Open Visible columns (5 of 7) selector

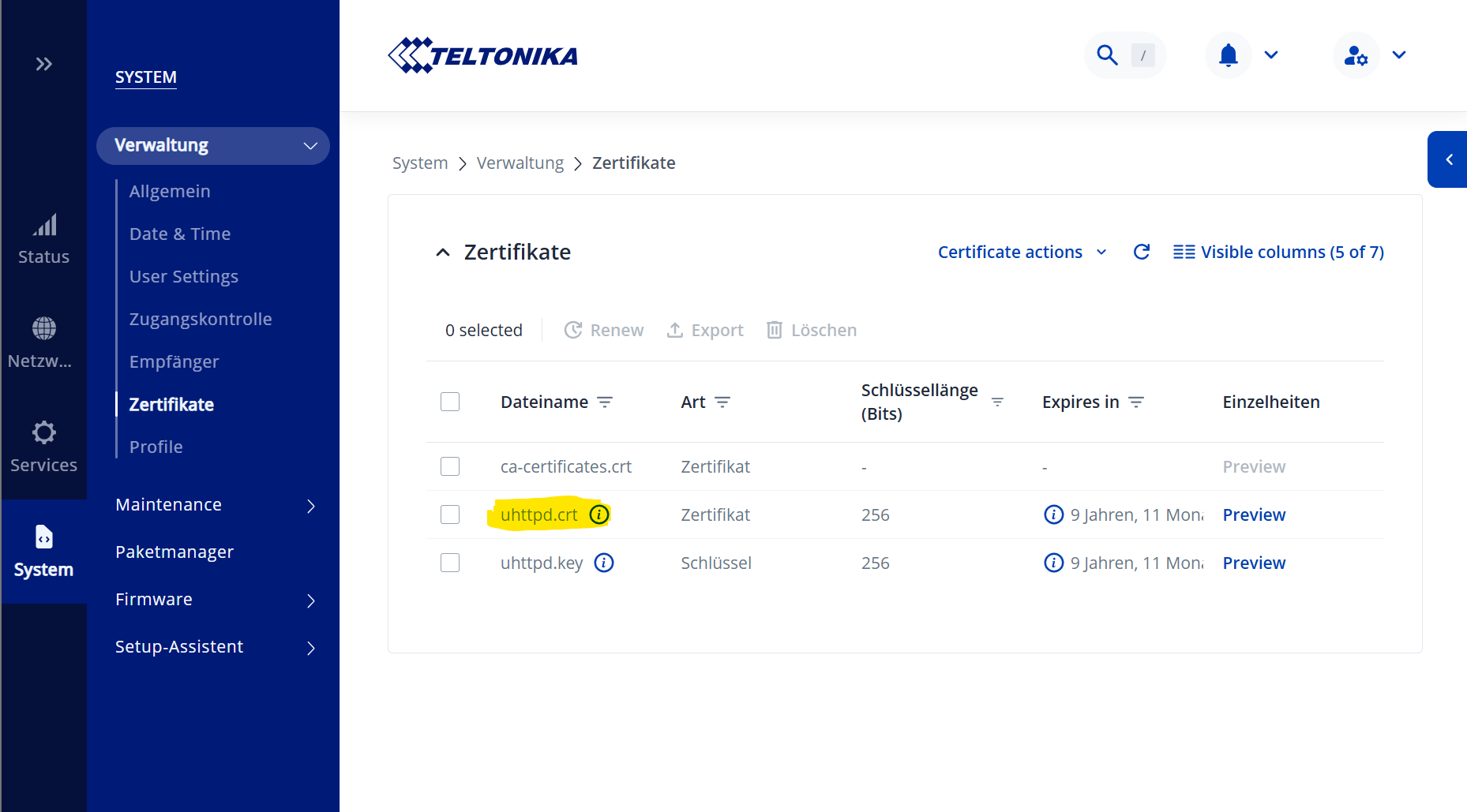point(1278,252)
